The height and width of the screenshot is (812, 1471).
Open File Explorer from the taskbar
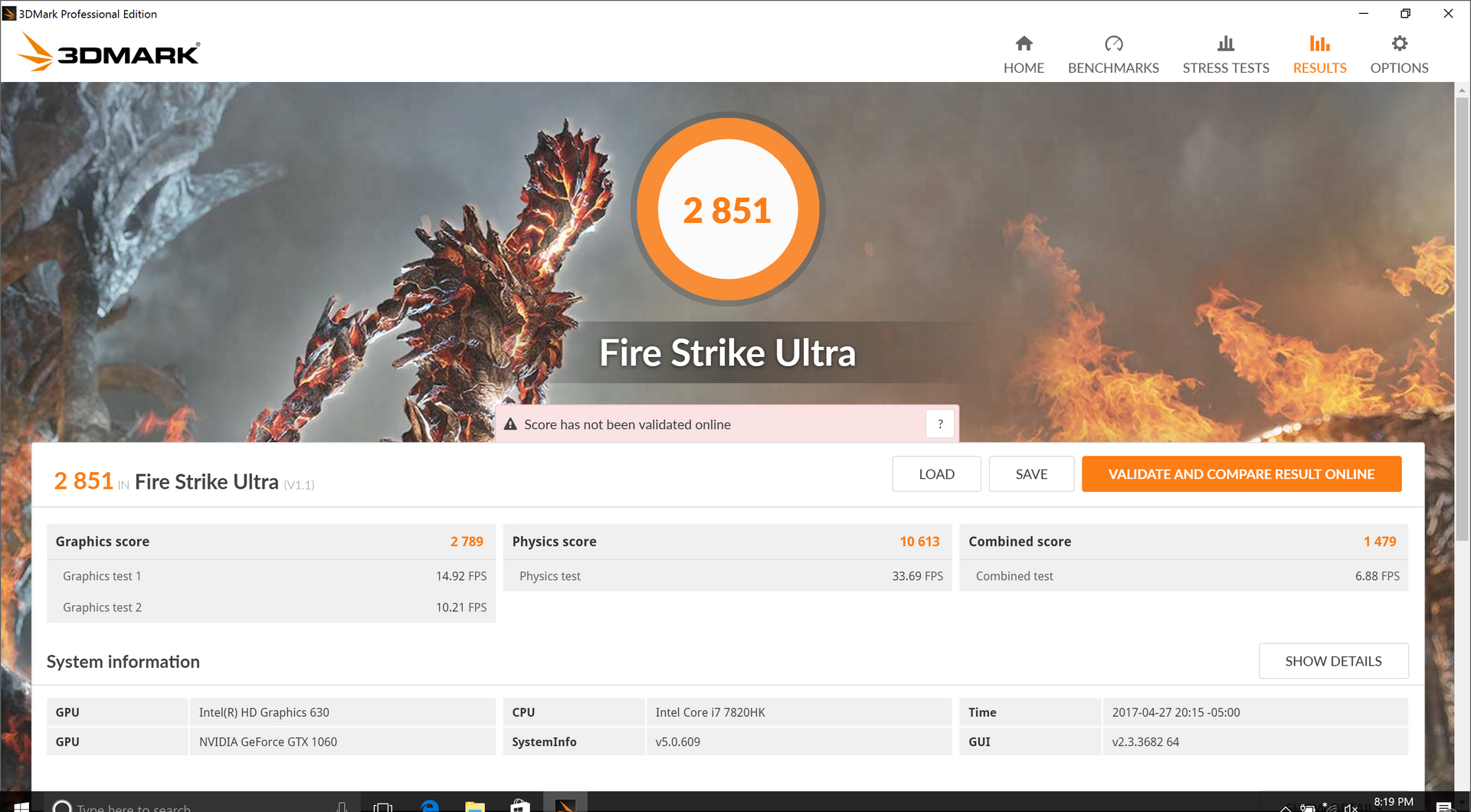(475, 805)
